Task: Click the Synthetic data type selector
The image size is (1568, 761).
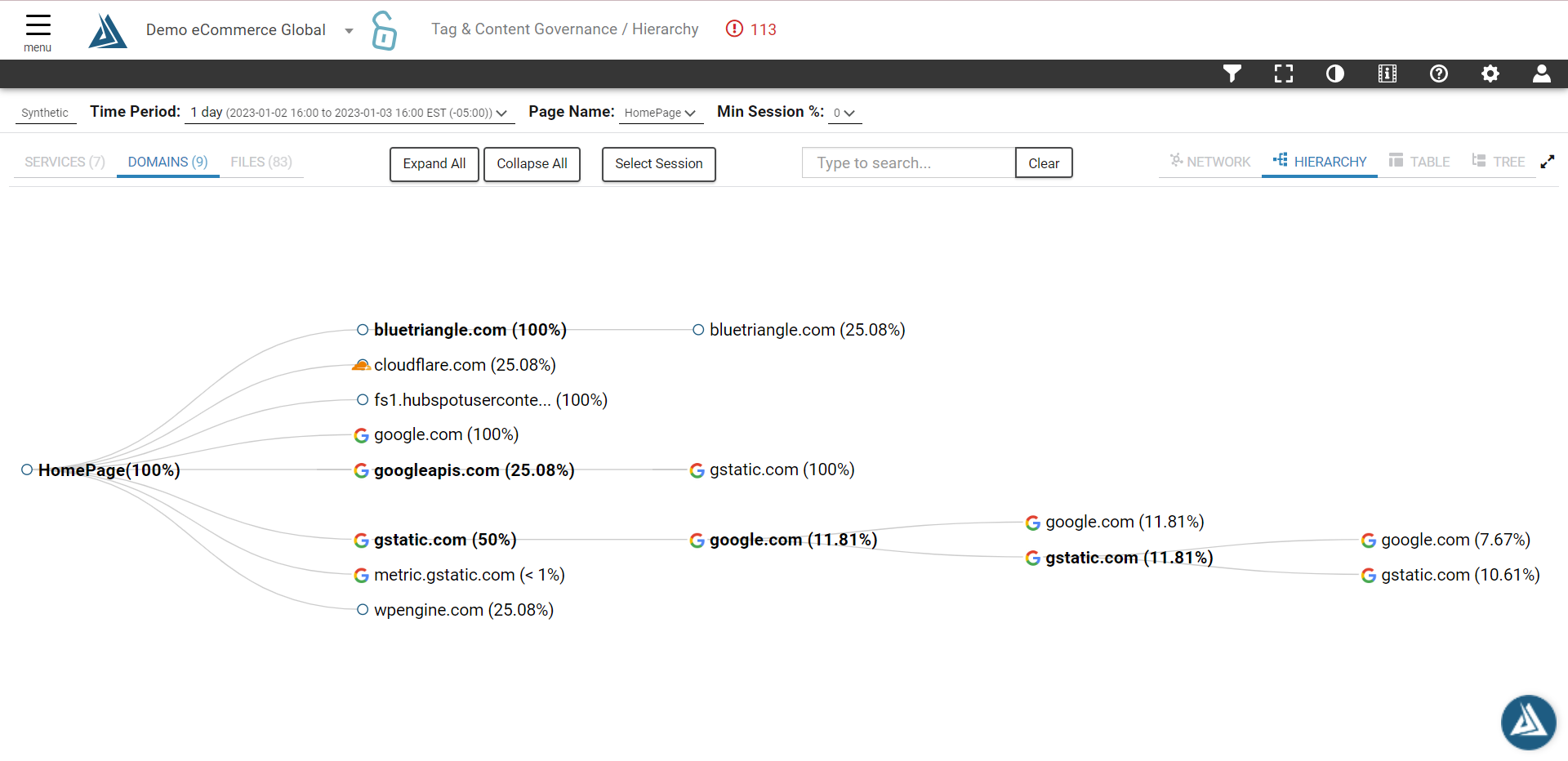Action: (x=45, y=113)
